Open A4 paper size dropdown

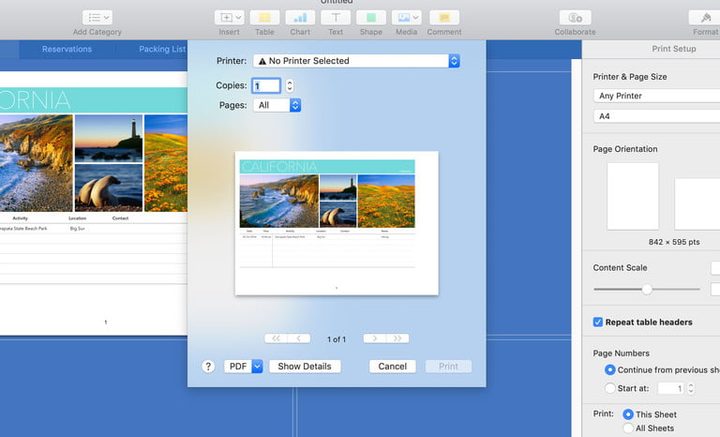pyautogui.click(x=657, y=116)
